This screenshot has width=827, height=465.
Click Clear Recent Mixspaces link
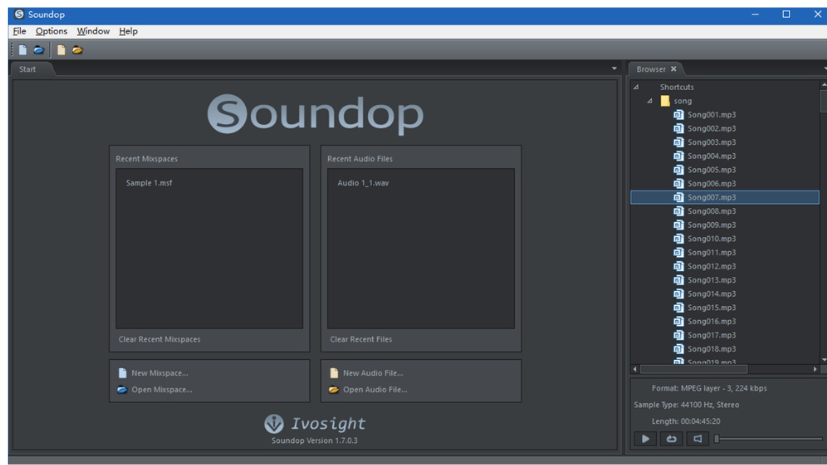pos(159,339)
